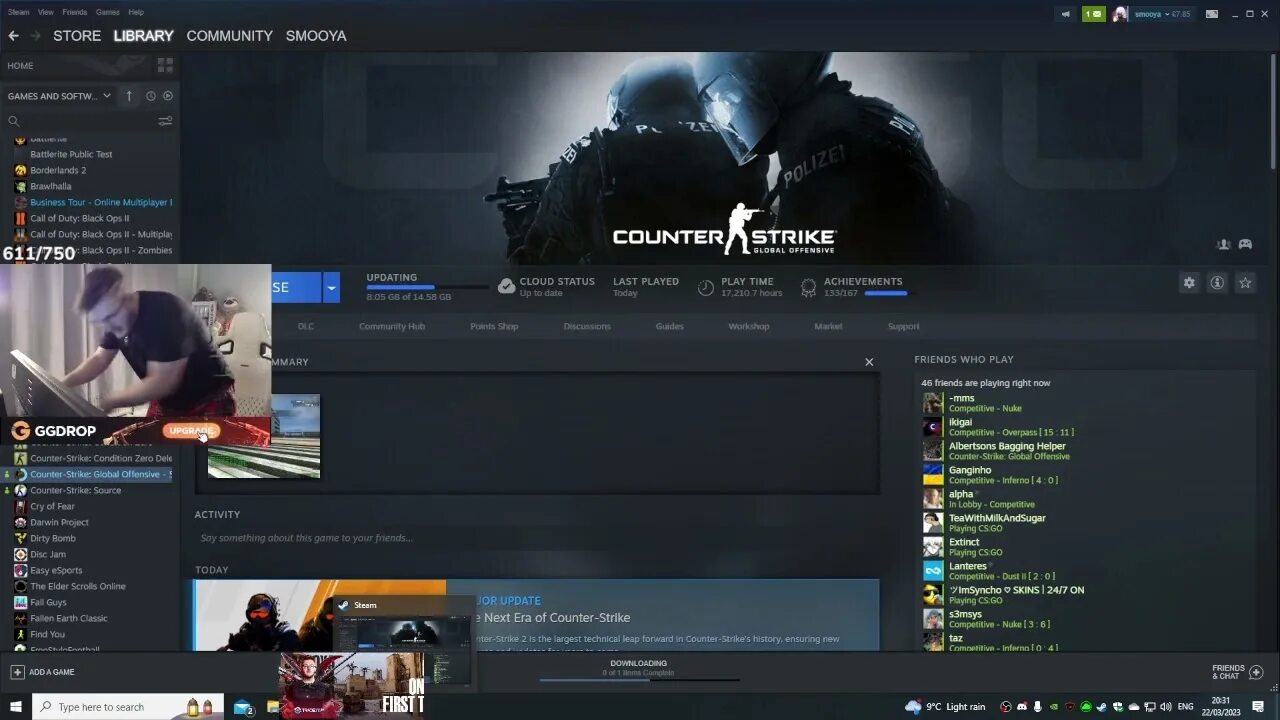Select Counter-Strike: Source in library
The image size is (1280, 720).
click(x=75, y=490)
